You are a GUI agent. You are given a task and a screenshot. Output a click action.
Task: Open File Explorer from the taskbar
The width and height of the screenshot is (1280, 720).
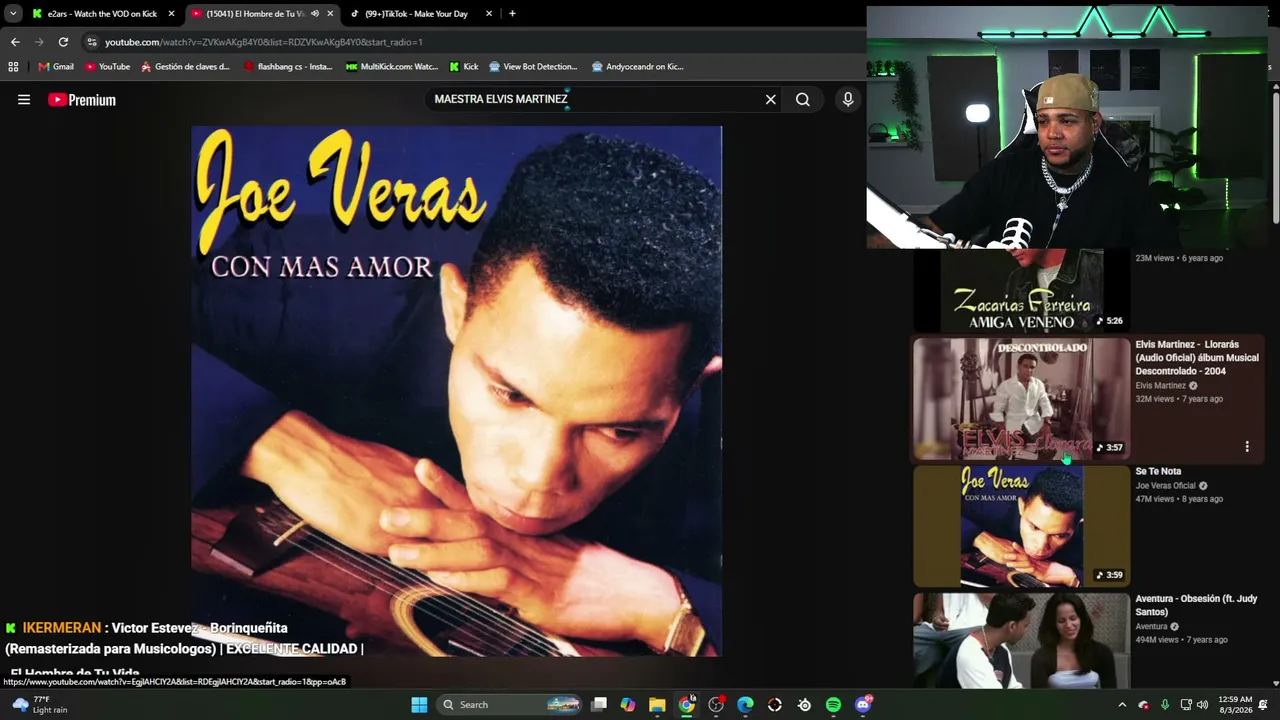click(657, 705)
